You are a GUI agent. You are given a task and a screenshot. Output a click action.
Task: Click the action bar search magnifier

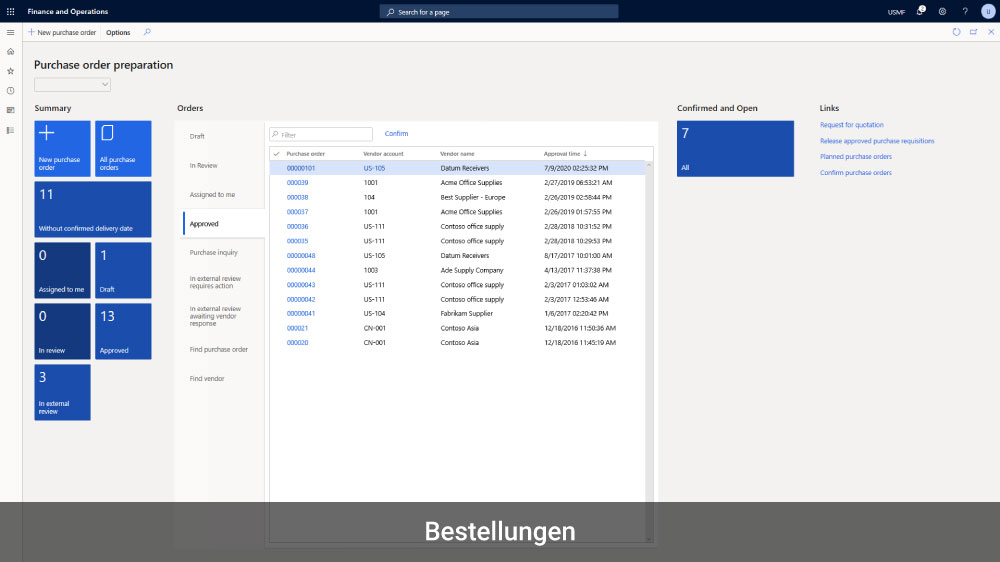tap(147, 32)
